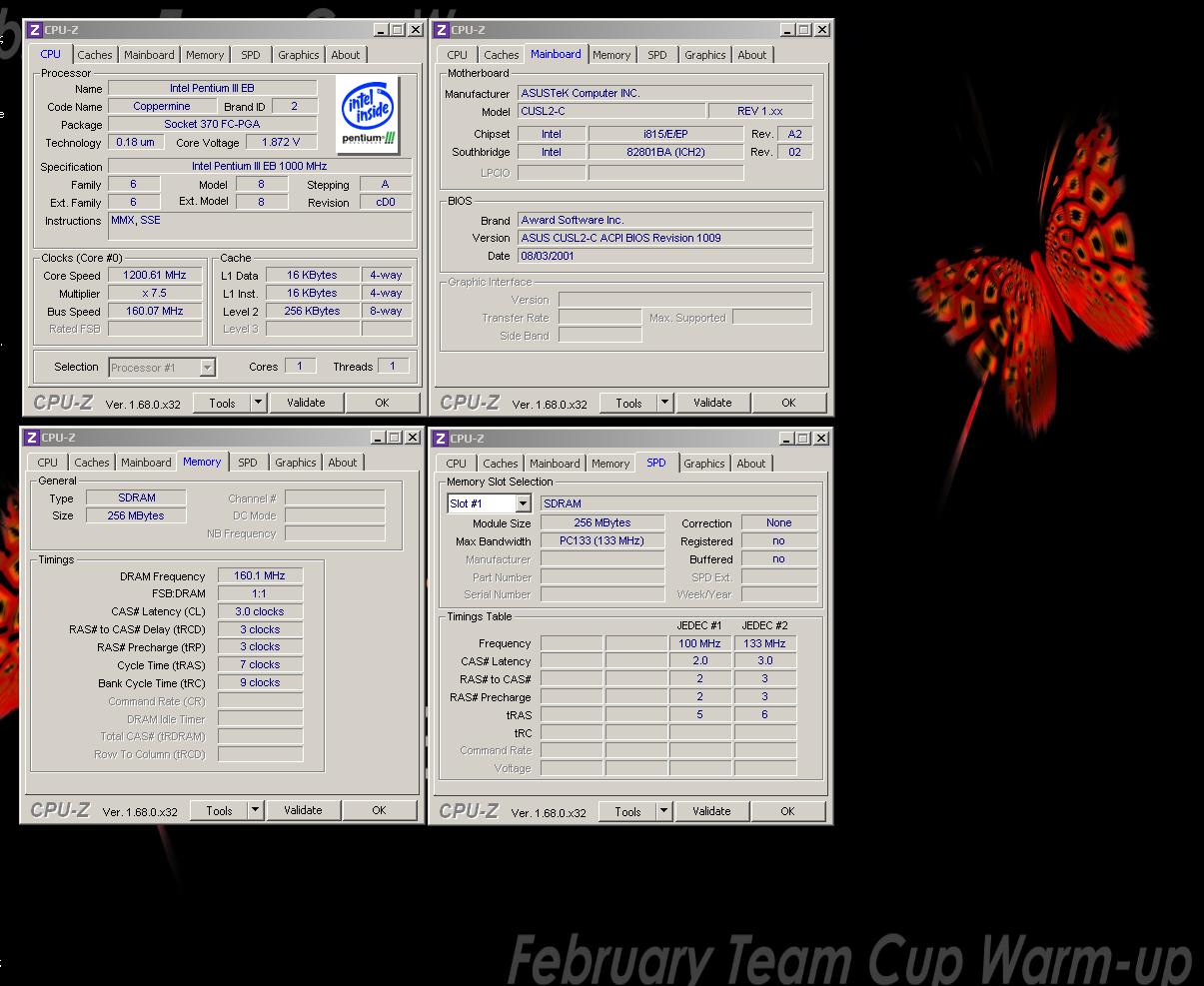Viewport: 1204px width, 986px height.
Task: Click the Core Speed 1200.61 MHz value
Action: point(154,276)
